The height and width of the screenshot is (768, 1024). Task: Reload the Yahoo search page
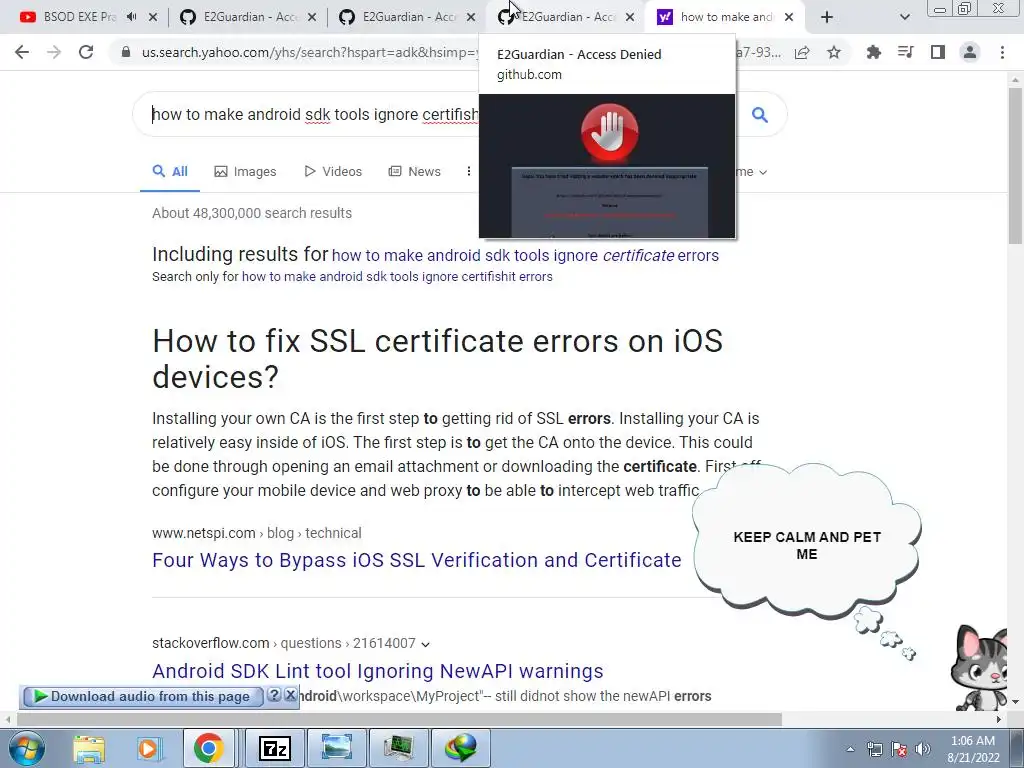click(x=86, y=52)
